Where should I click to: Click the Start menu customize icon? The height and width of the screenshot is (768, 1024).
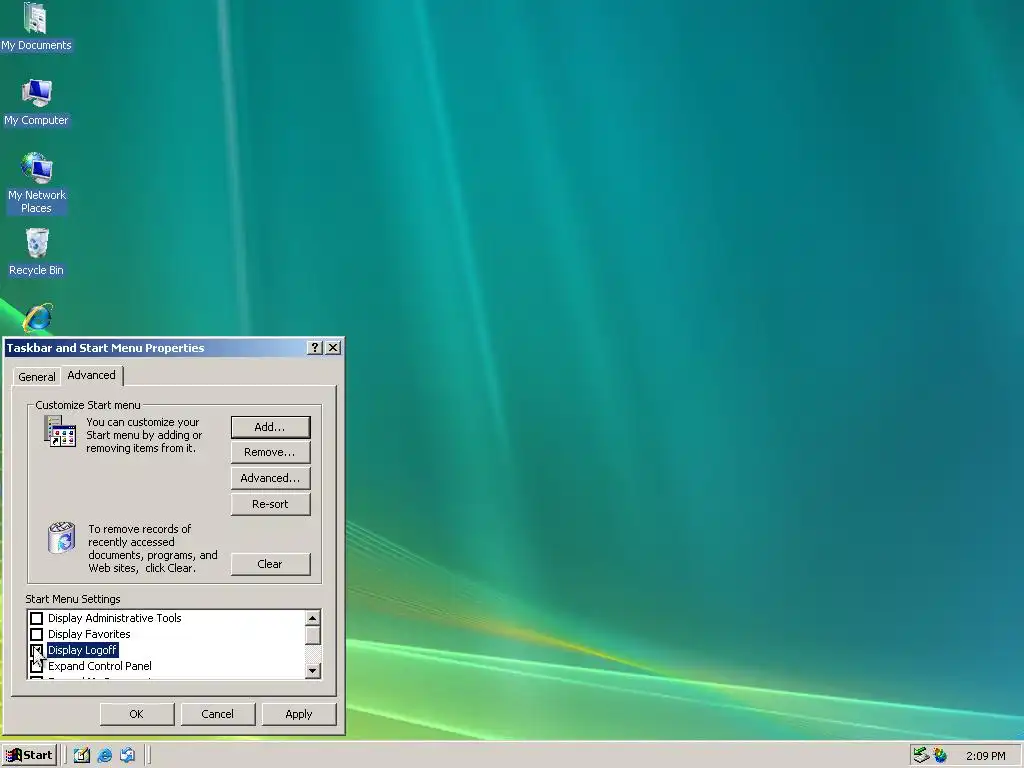pyautogui.click(x=60, y=432)
